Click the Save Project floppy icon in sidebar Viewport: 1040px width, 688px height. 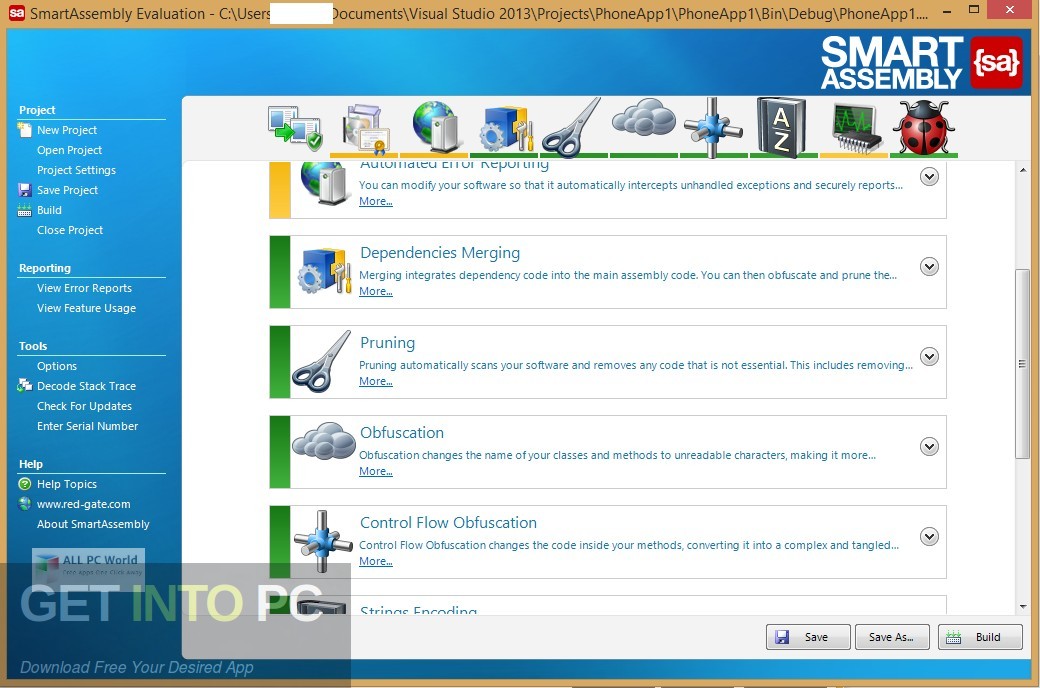(25, 190)
